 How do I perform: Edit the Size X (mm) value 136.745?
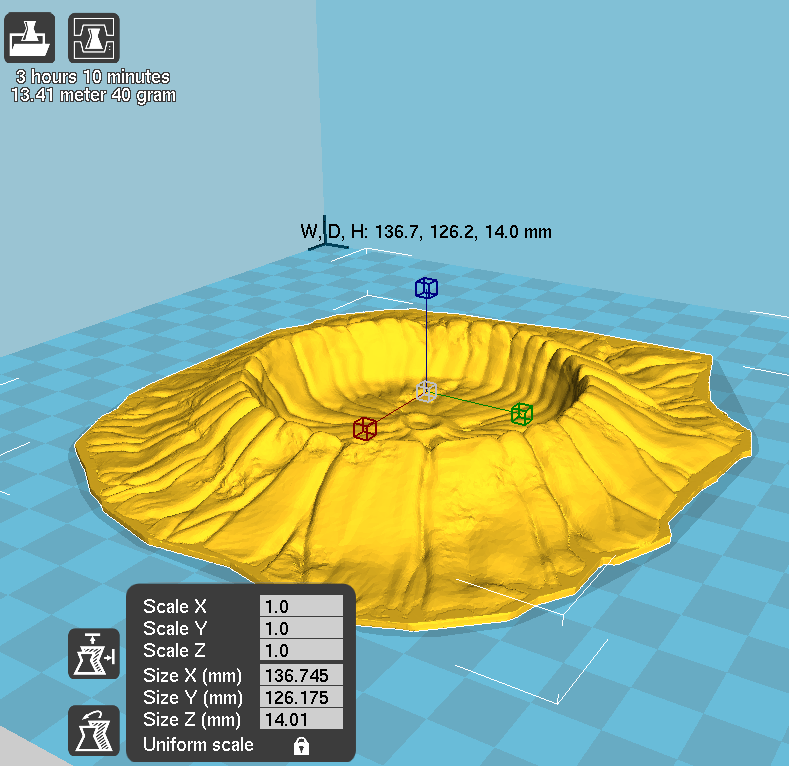[x=301, y=675]
